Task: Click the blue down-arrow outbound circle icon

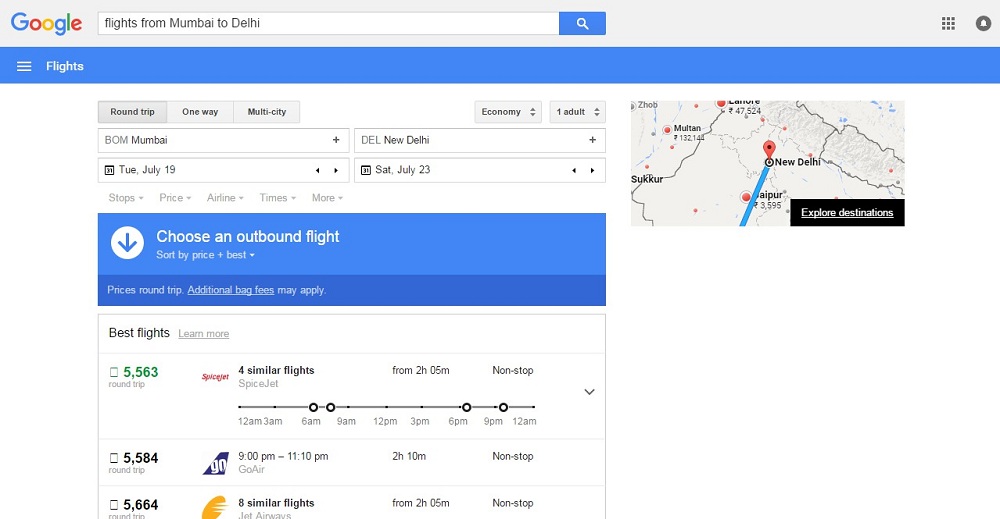Action: point(128,243)
